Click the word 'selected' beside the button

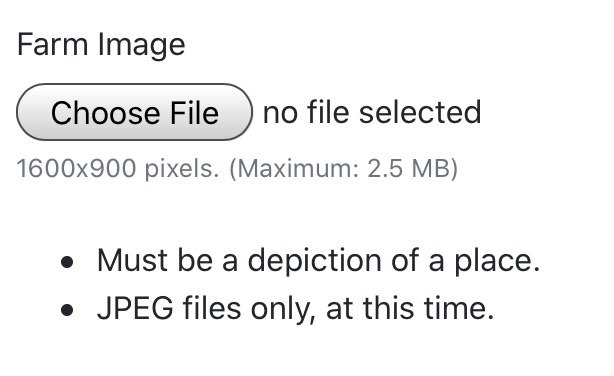[x=420, y=112]
